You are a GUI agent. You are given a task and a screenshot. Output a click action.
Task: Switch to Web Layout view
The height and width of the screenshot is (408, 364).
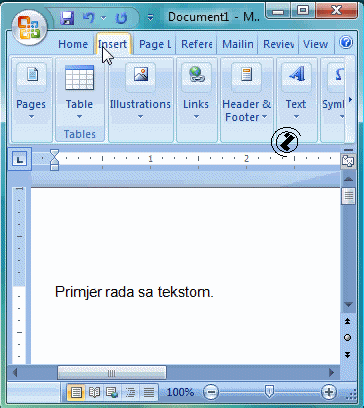pyautogui.click(x=112, y=392)
